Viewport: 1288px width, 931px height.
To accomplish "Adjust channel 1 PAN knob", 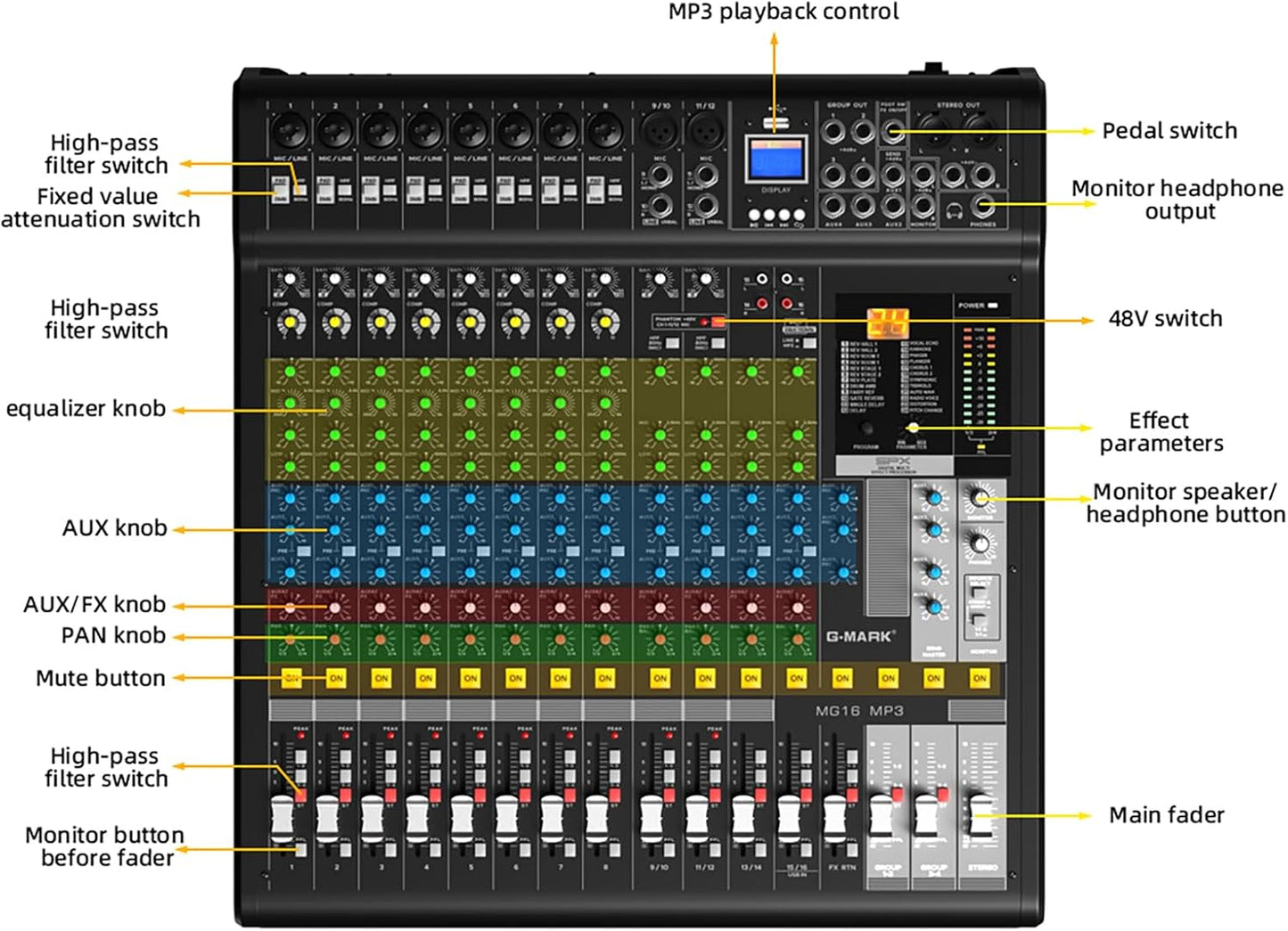I will coord(290,639).
